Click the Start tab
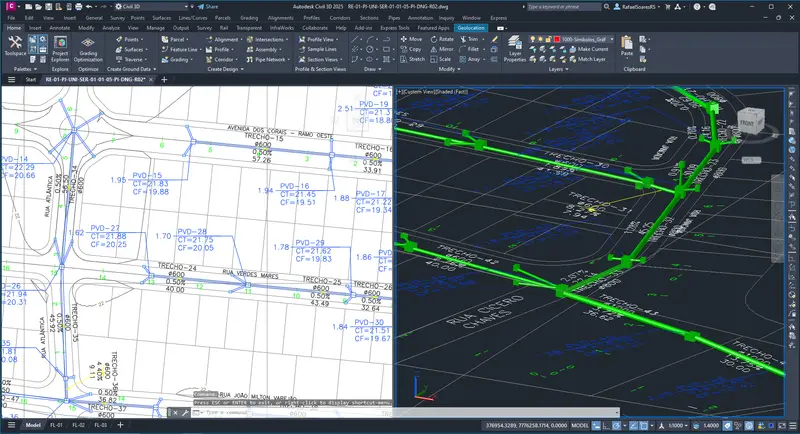Image resolution: width=800 pixels, height=434 pixels. coord(31,80)
